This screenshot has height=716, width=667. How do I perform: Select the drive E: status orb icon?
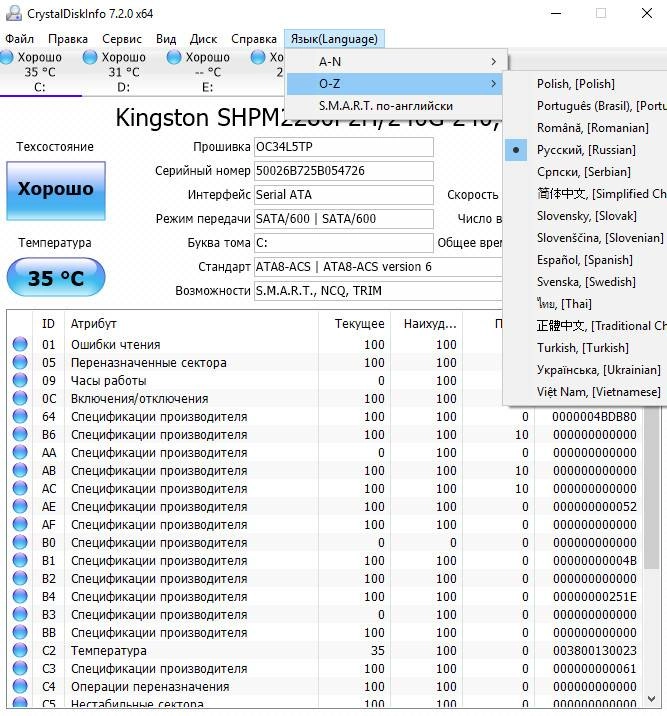click(174, 58)
